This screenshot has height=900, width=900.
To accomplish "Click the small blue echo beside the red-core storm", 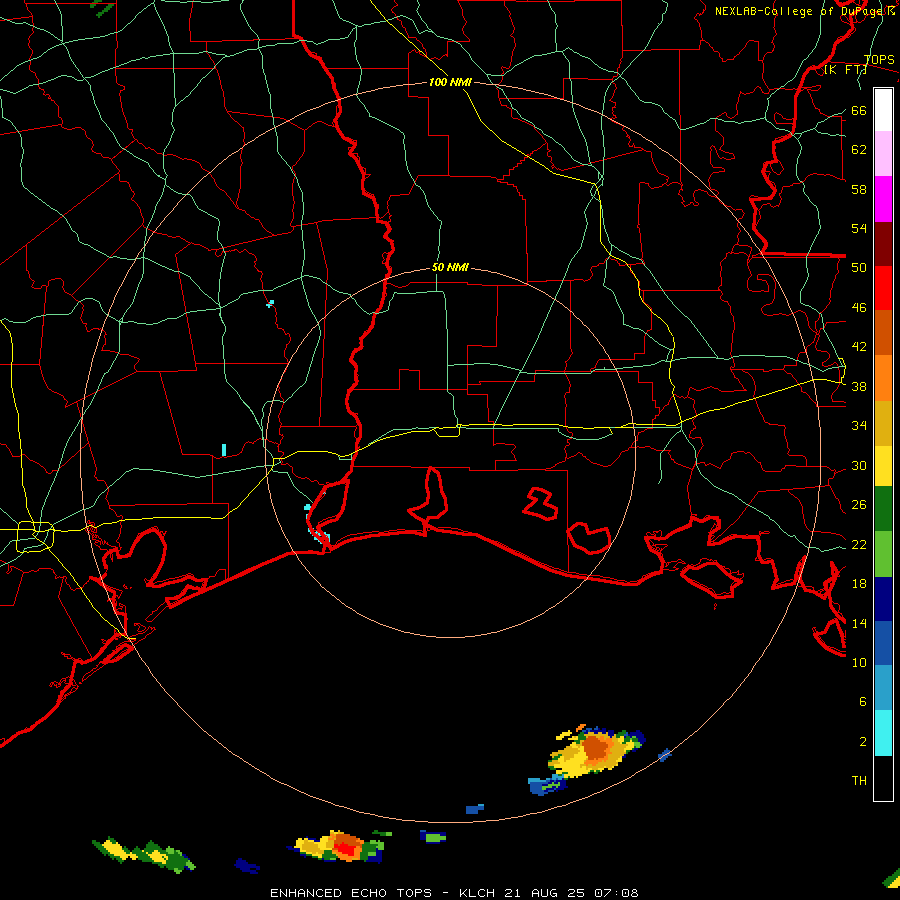I will [x=247, y=866].
